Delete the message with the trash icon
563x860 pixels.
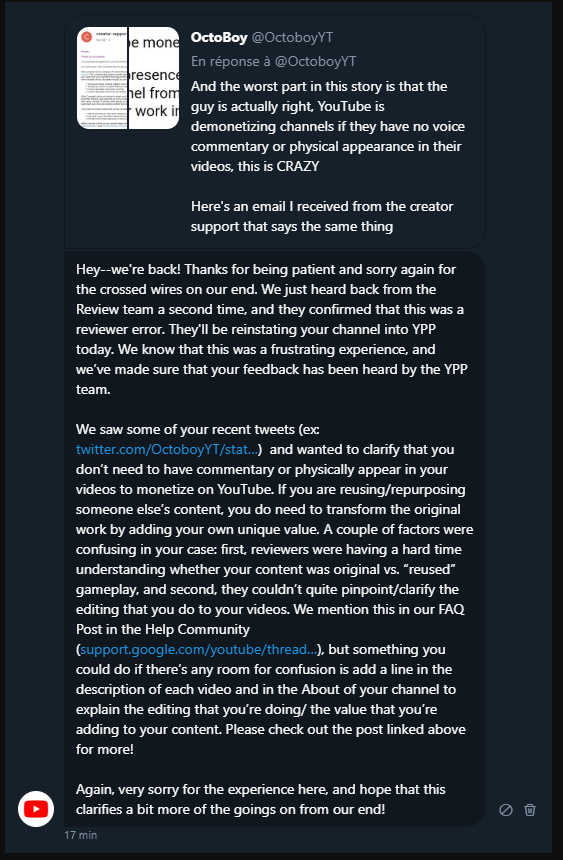530,810
